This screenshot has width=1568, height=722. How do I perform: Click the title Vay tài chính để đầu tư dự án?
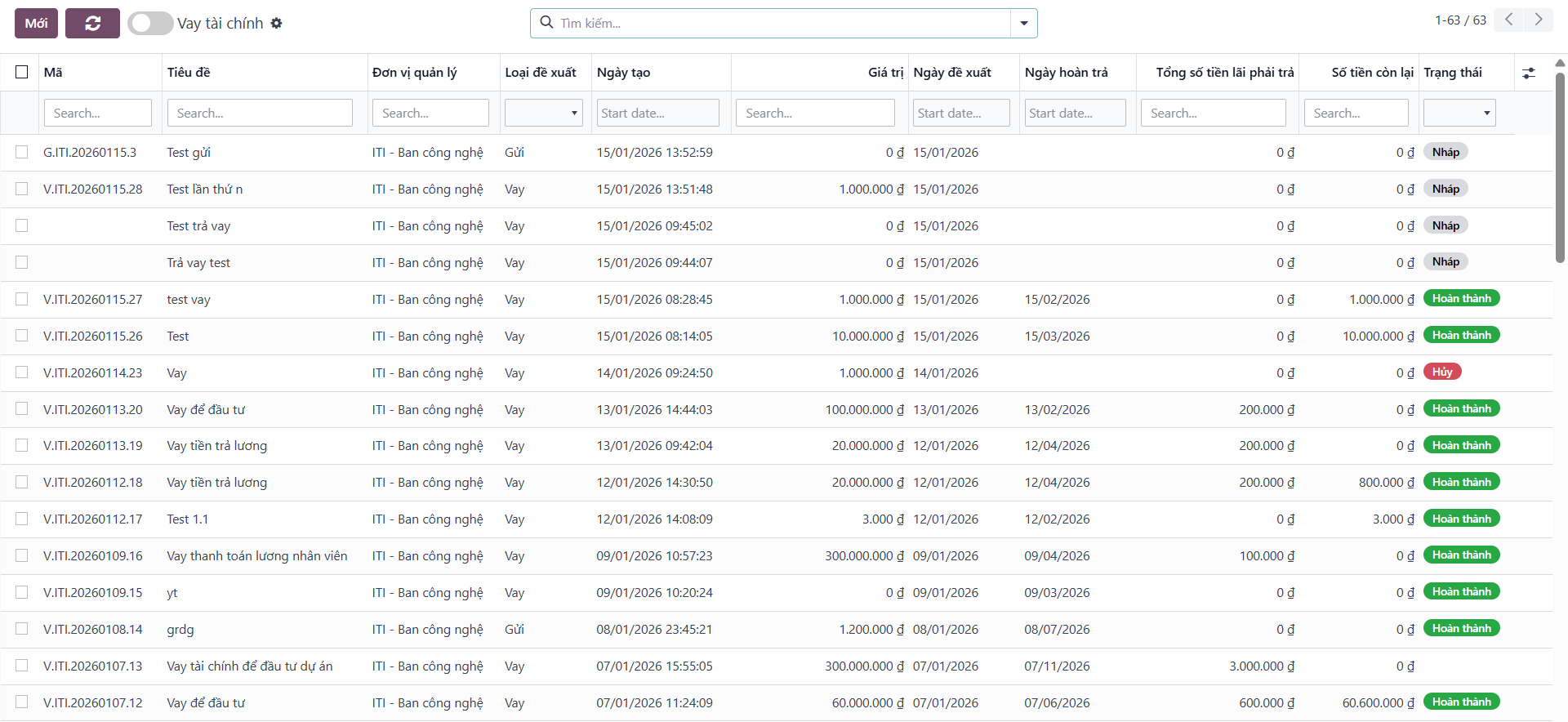tap(250, 666)
